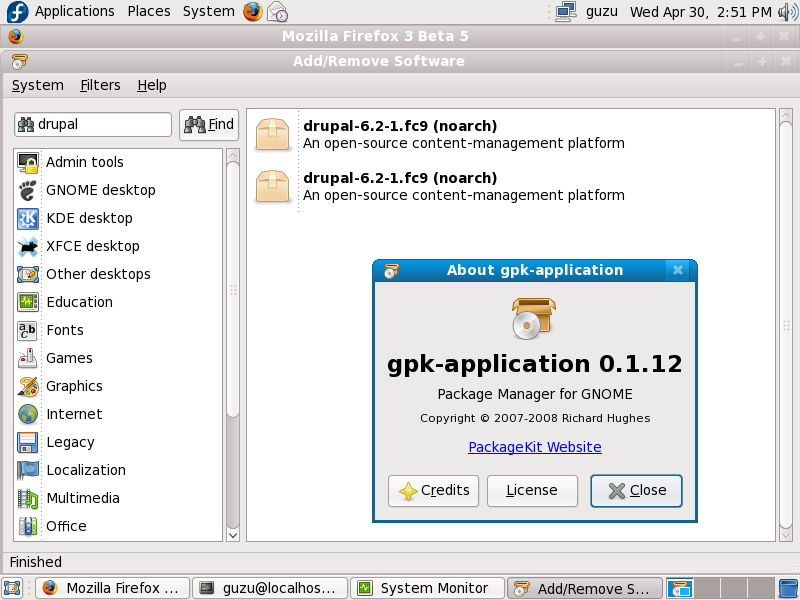The image size is (800, 600).
Task: Click the Admin tools category icon
Action: pos(28,162)
